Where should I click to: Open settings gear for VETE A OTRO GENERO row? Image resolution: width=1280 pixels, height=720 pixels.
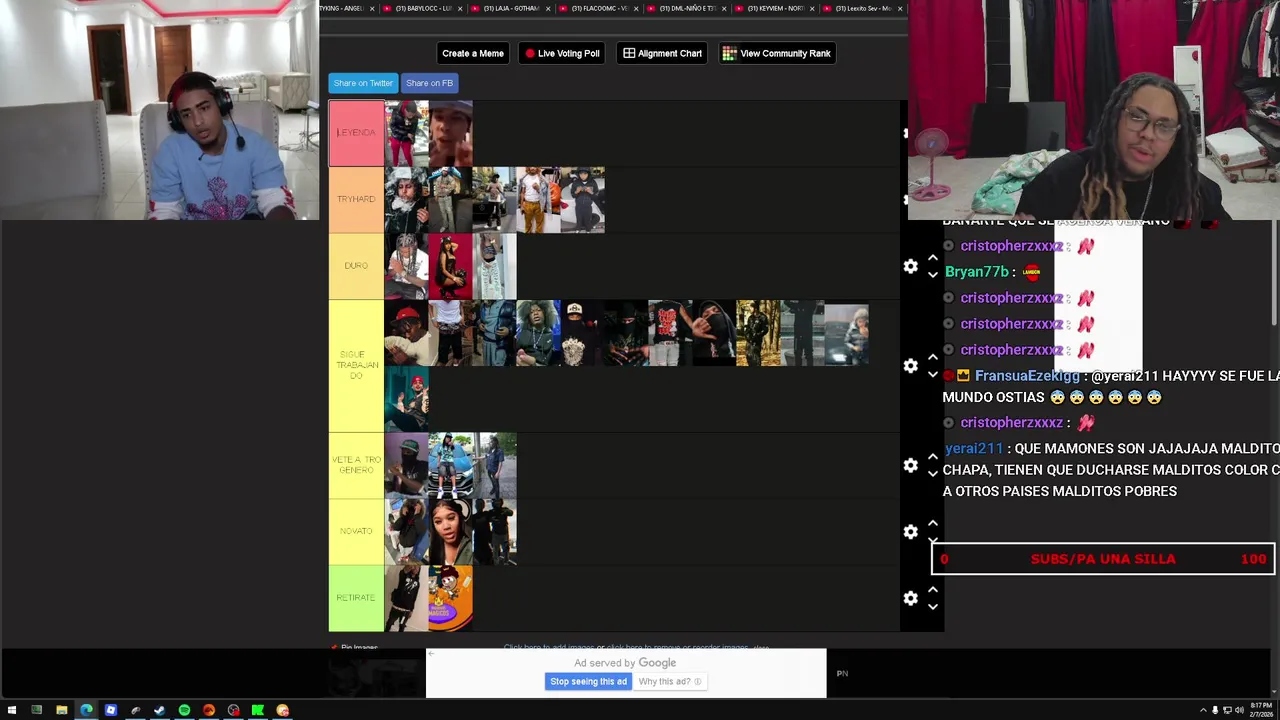tap(910, 465)
